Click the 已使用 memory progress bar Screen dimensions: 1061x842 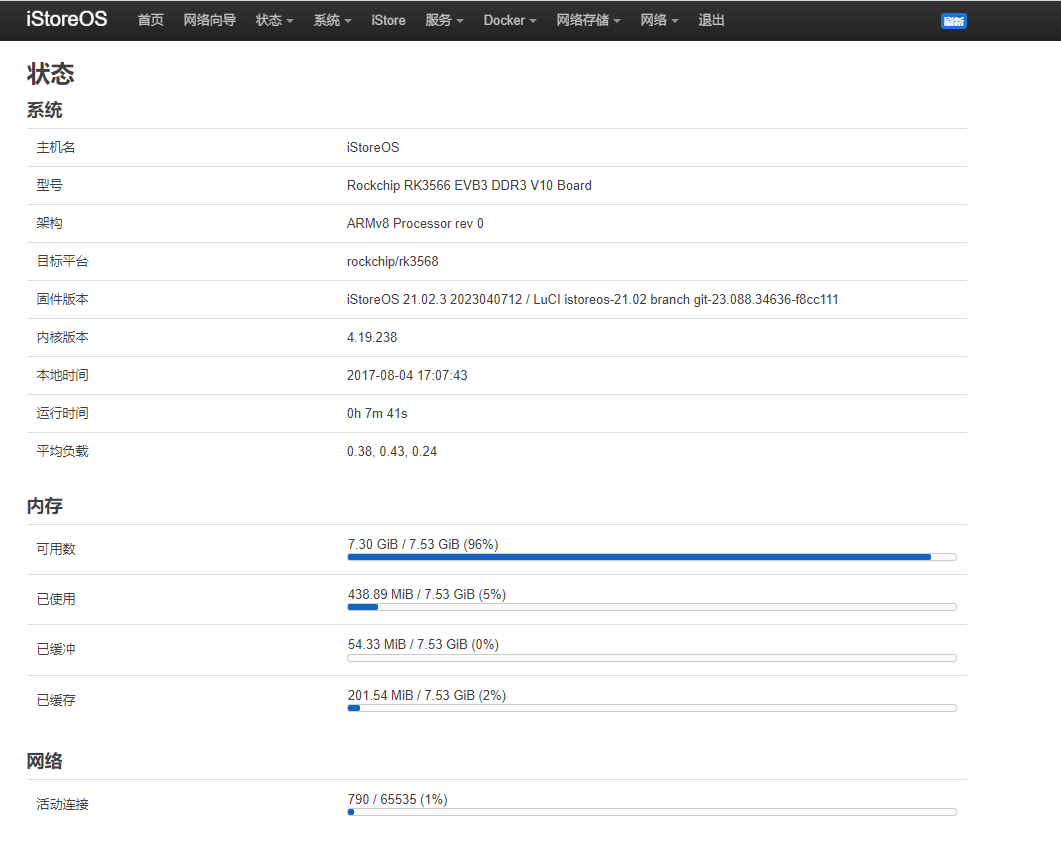tap(651, 607)
